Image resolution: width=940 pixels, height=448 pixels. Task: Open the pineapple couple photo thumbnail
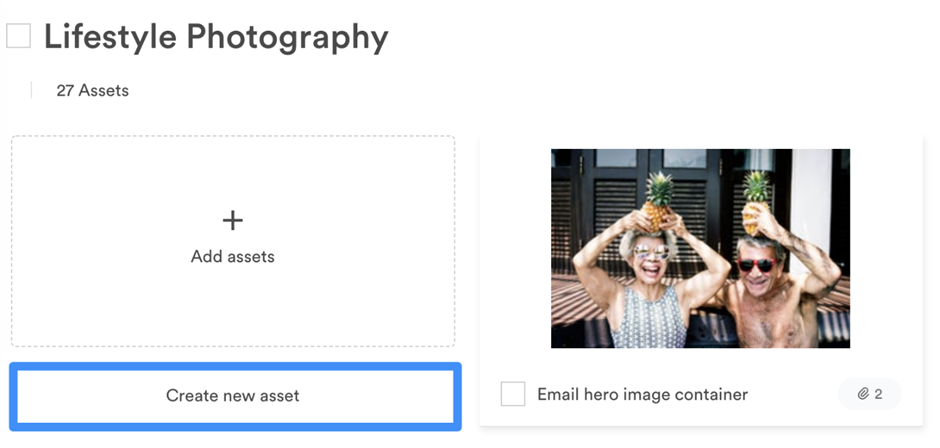click(700, 248)
